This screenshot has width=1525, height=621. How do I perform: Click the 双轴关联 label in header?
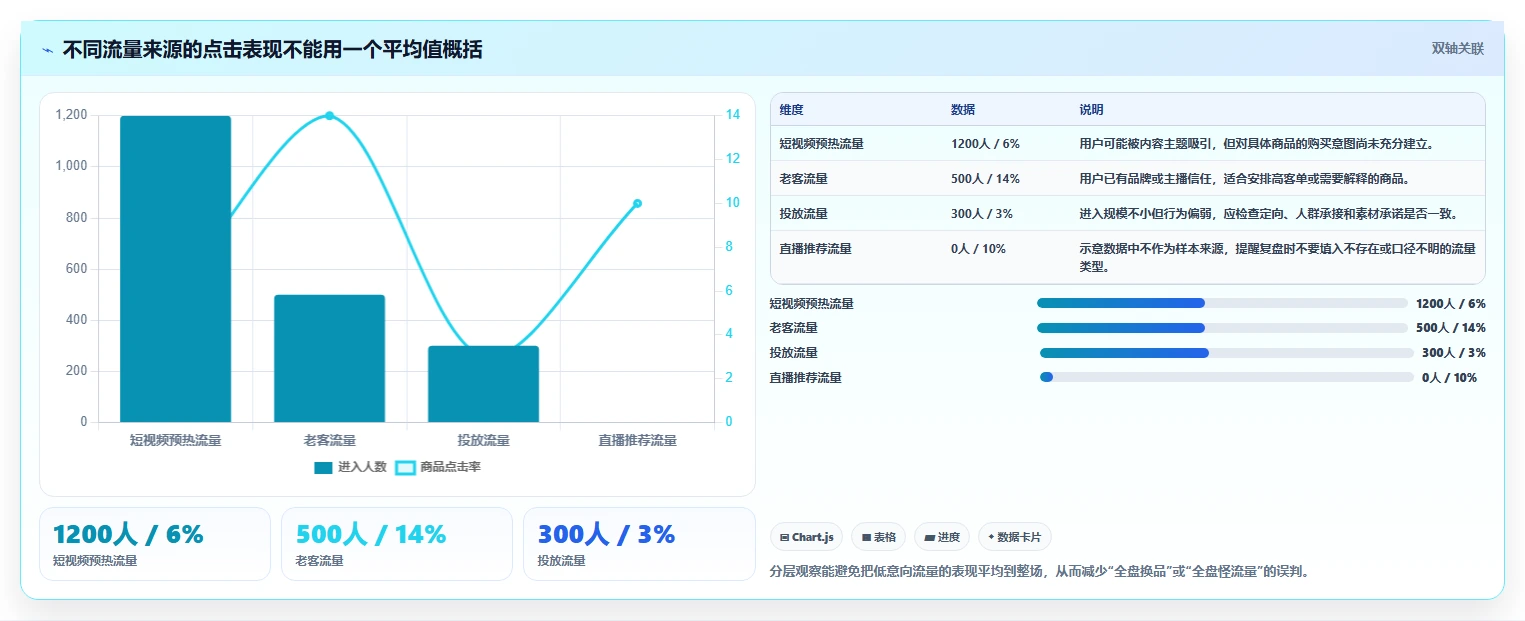point(1458,48)
